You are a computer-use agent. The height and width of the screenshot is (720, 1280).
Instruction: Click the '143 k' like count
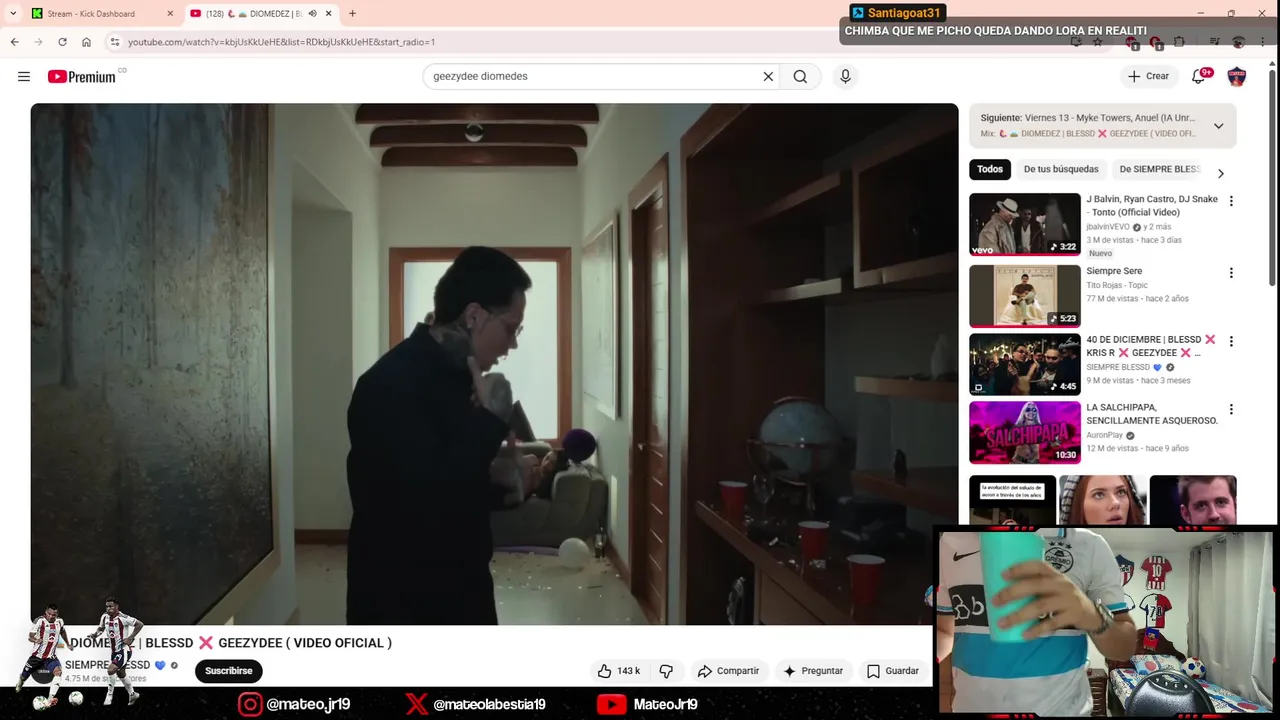[x=628, y=671]
